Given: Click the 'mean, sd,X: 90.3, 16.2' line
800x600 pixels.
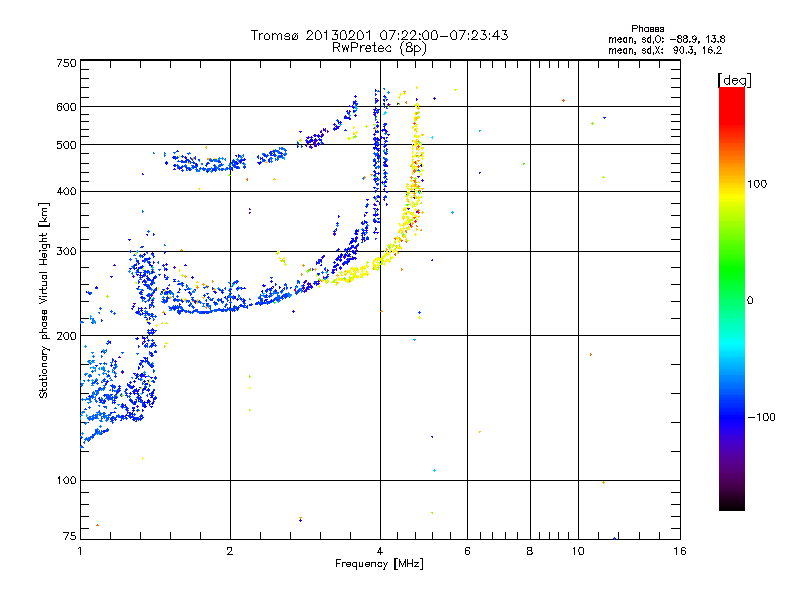Looking at the screenshot, I should [x=665, y=50].
